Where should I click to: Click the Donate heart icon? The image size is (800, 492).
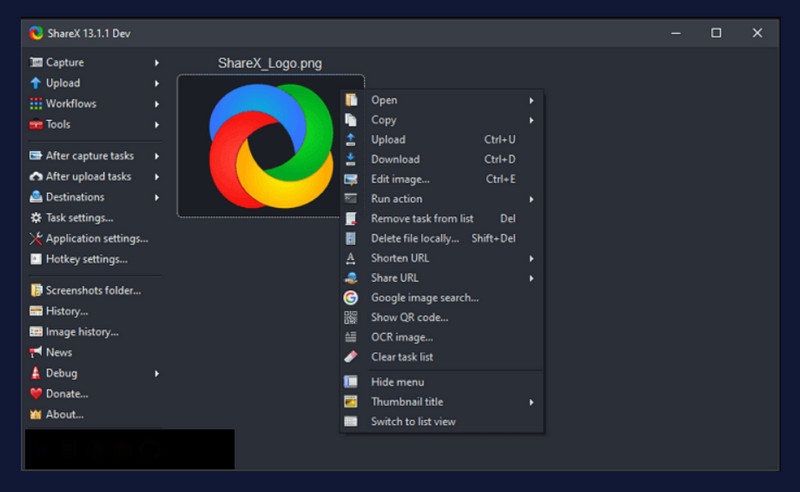36,394
